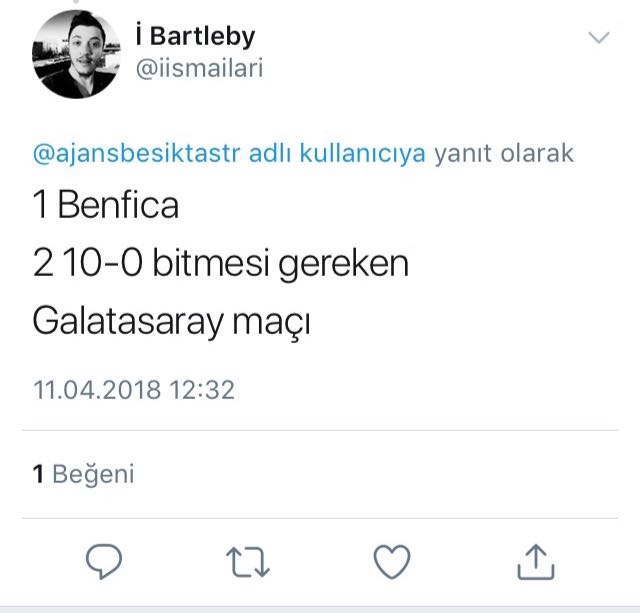Tap the gray 'yanıt olarak' text

(x=505, y=154)
